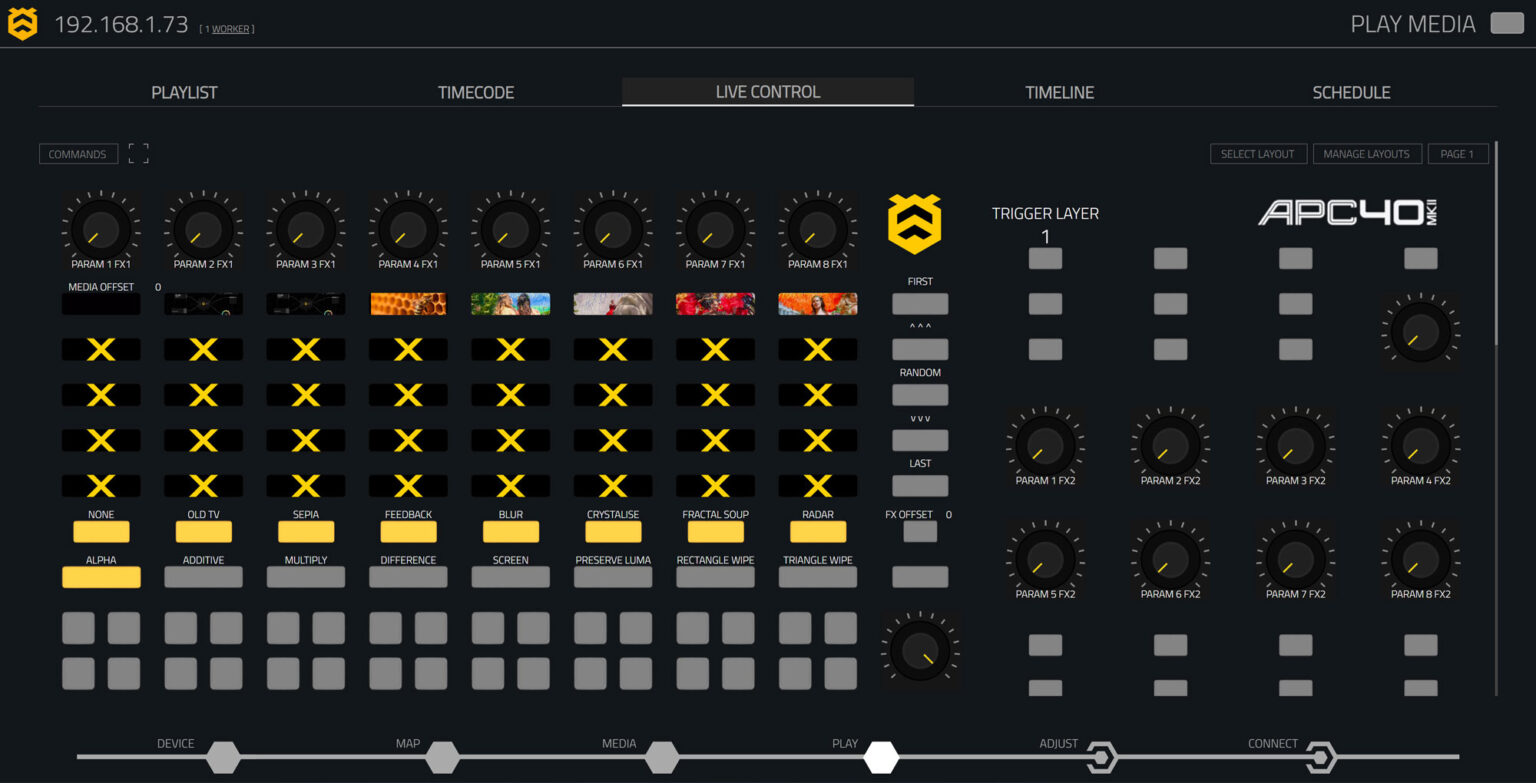This screenshot has height=783, width=1536.
Task: Click the MANAGE LAYOUTS button
Action: 1367,153
